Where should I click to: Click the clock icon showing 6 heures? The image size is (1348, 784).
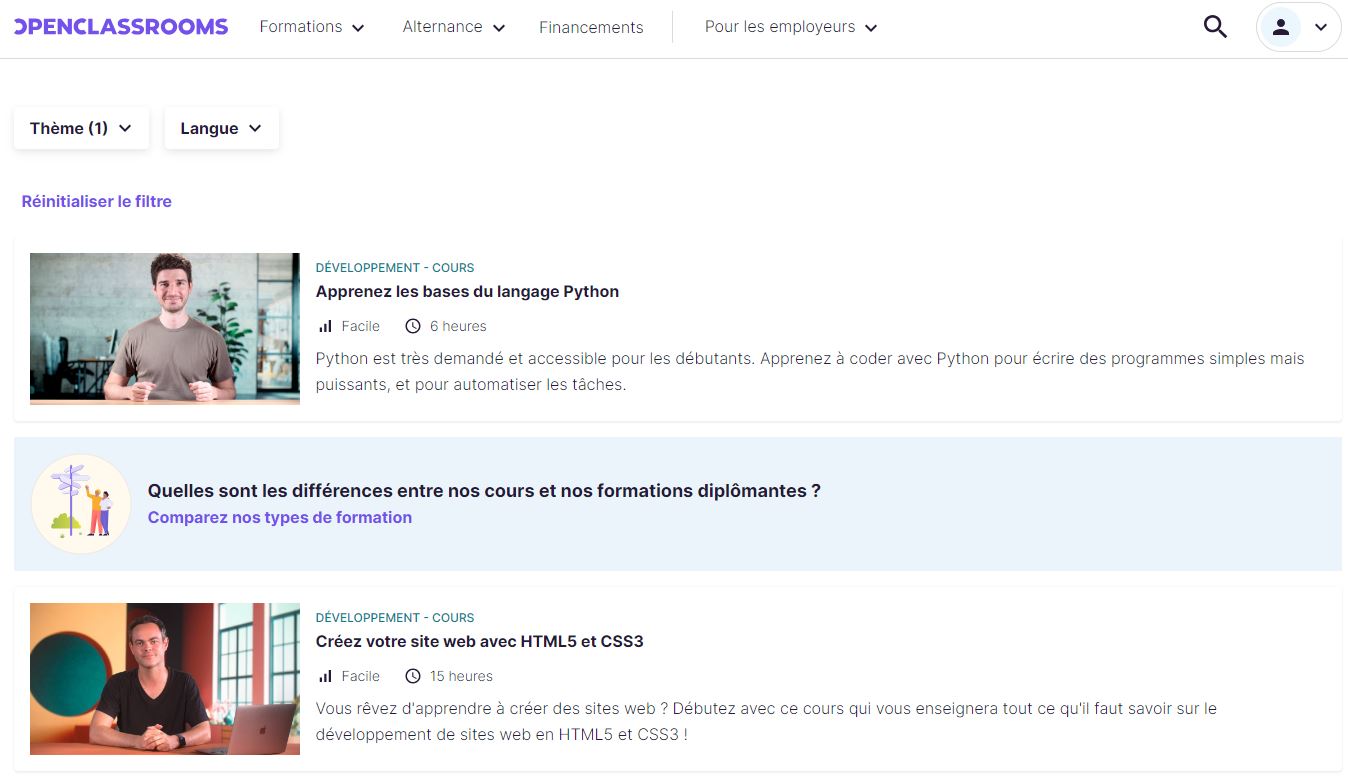point(412,326)
